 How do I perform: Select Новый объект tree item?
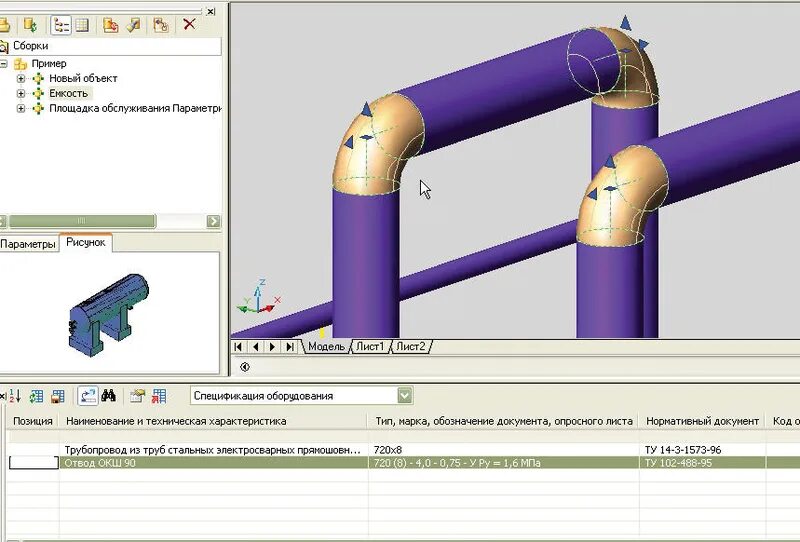83,78
